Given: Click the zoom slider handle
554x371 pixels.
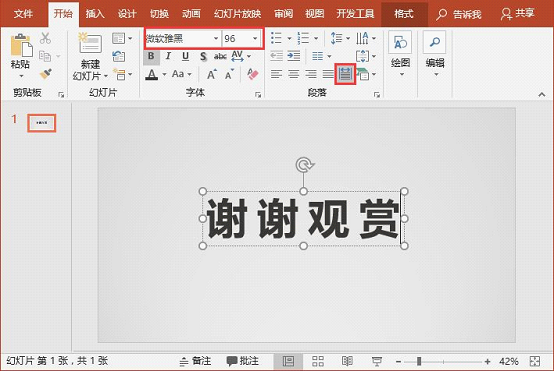Looking at the screenshot, I should [x=419, y=361].
